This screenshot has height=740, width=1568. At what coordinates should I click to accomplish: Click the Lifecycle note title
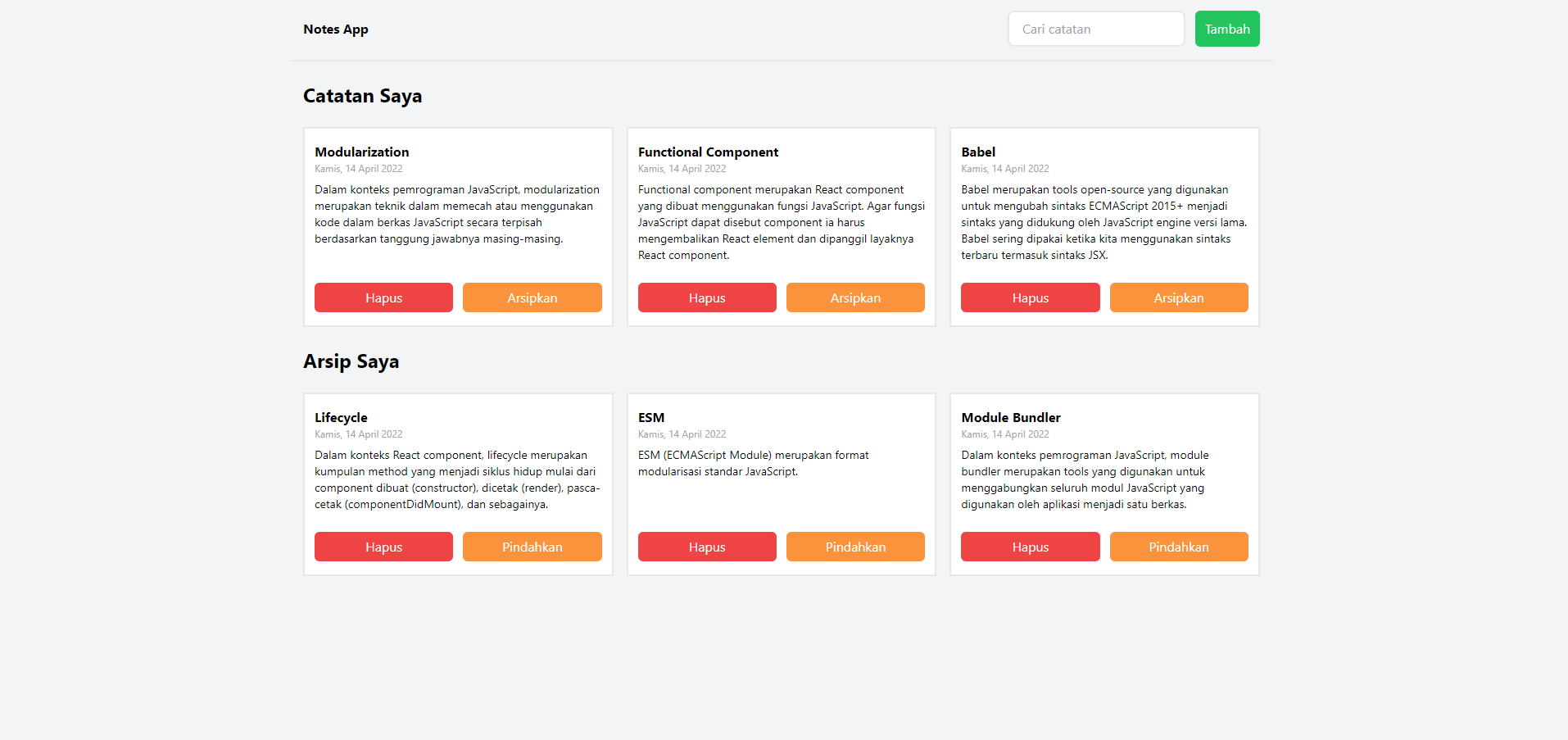341,417
